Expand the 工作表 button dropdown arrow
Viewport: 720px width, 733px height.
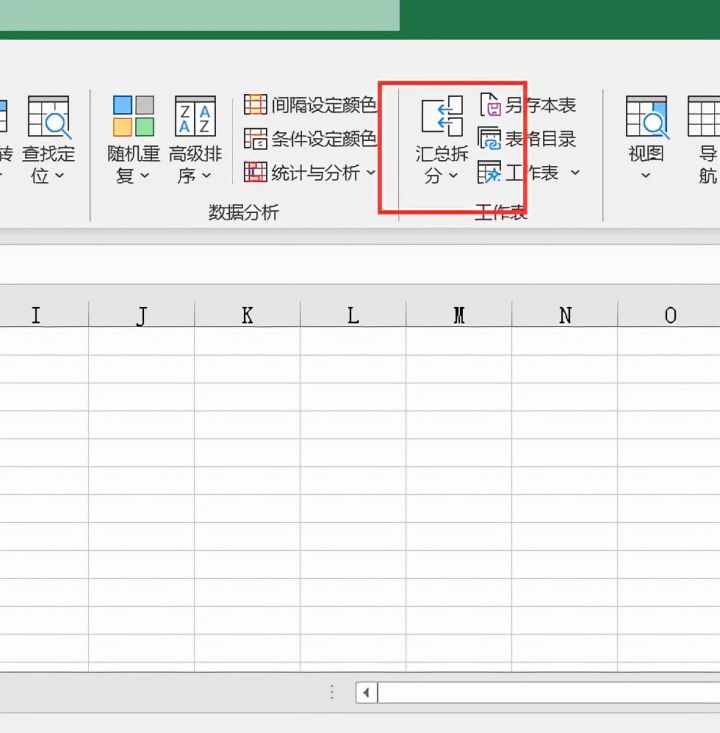[x=575, y=172]
